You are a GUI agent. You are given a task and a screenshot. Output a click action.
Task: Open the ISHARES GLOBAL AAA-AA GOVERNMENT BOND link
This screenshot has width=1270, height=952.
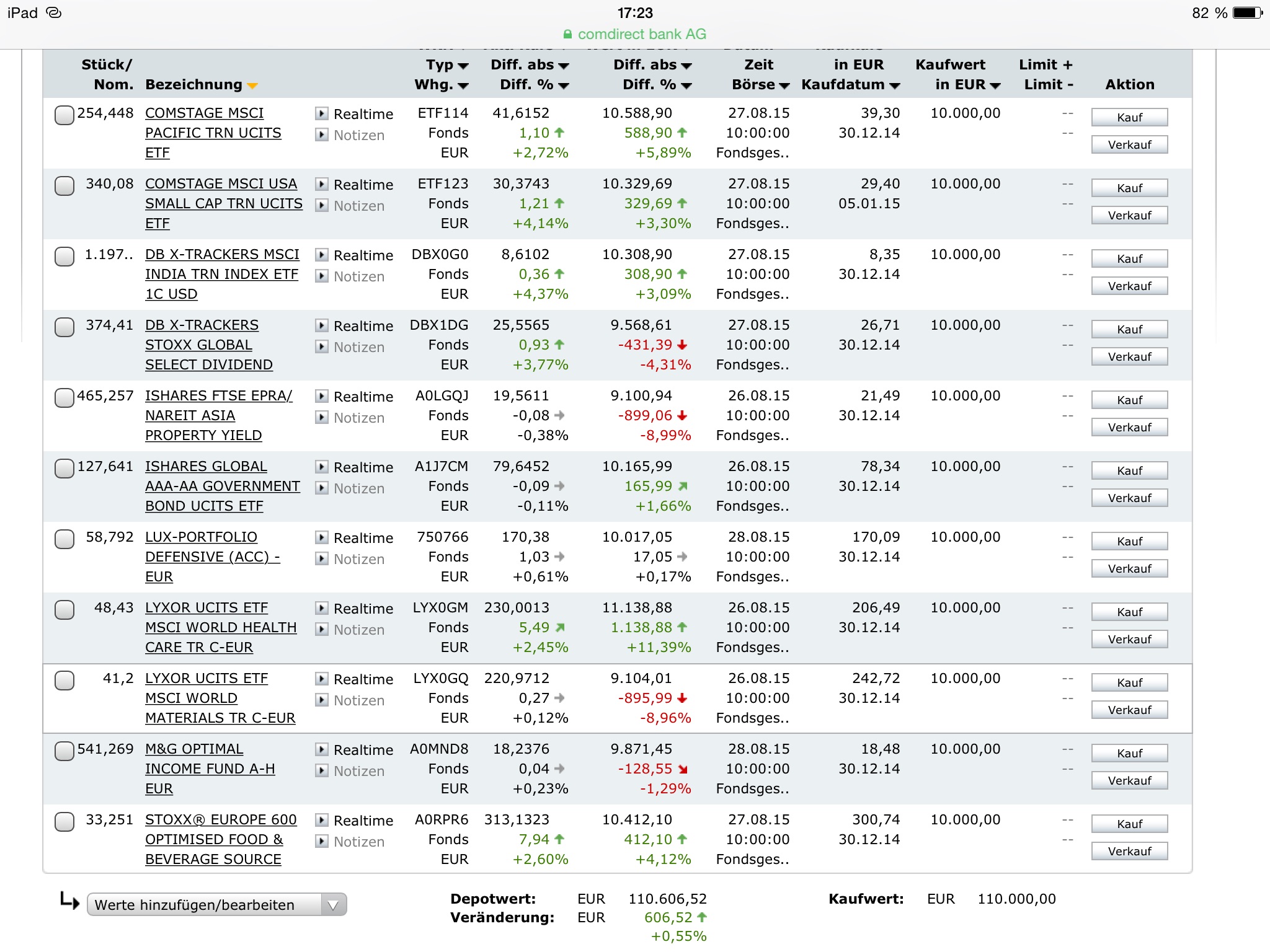pyautogui.click(x=222, y=486)
